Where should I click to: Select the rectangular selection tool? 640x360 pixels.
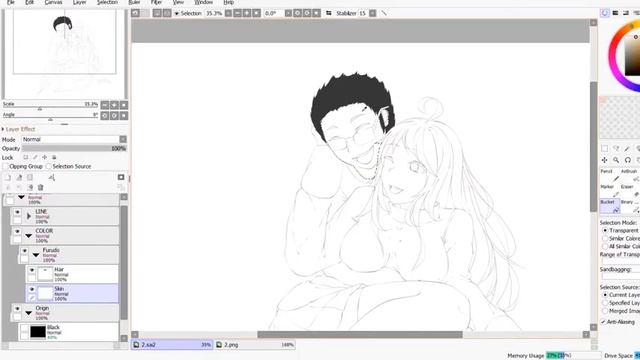[x=604, y=149]
